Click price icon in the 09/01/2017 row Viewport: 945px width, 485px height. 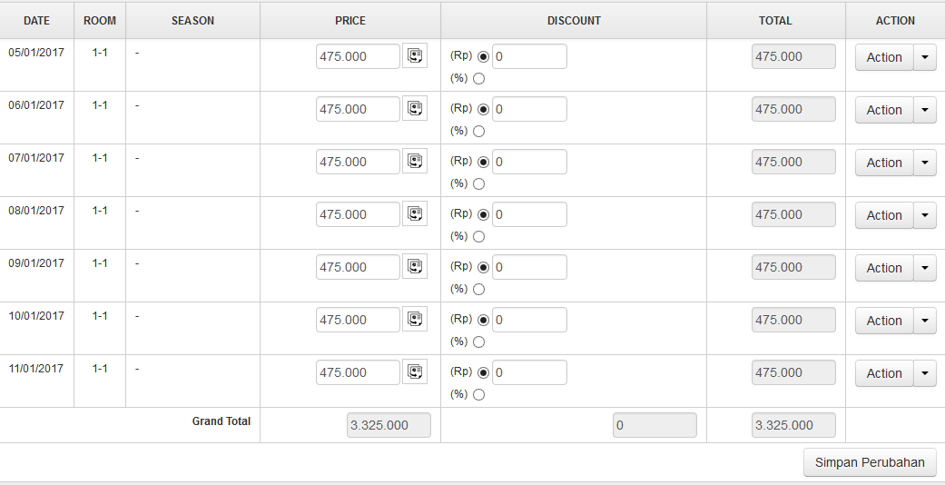tap(414, 267)
